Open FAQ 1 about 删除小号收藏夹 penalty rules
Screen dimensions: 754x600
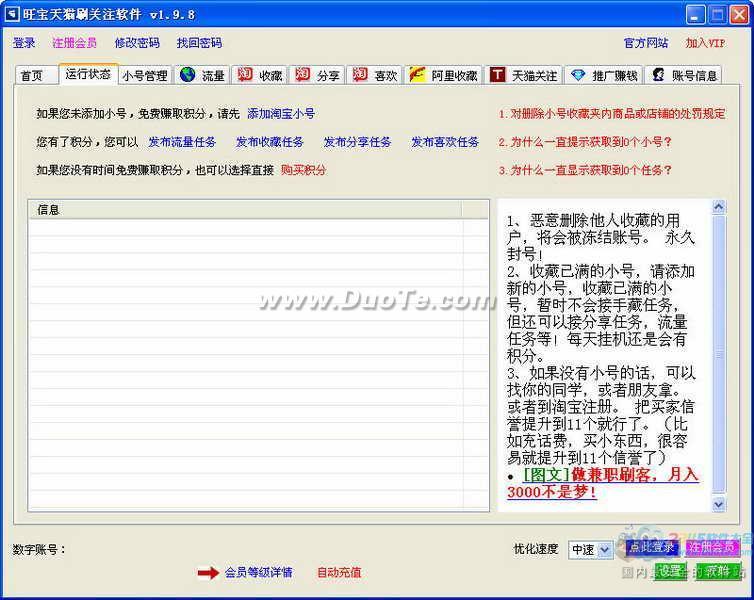click(x=612, y=114)
